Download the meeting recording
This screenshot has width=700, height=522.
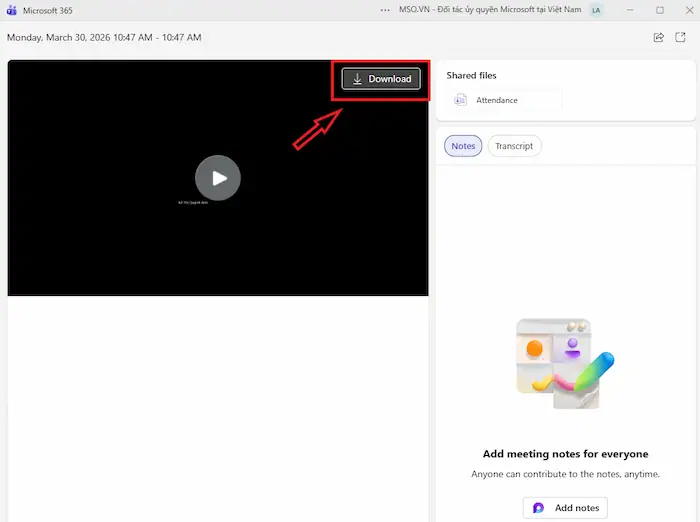[381, 79]
